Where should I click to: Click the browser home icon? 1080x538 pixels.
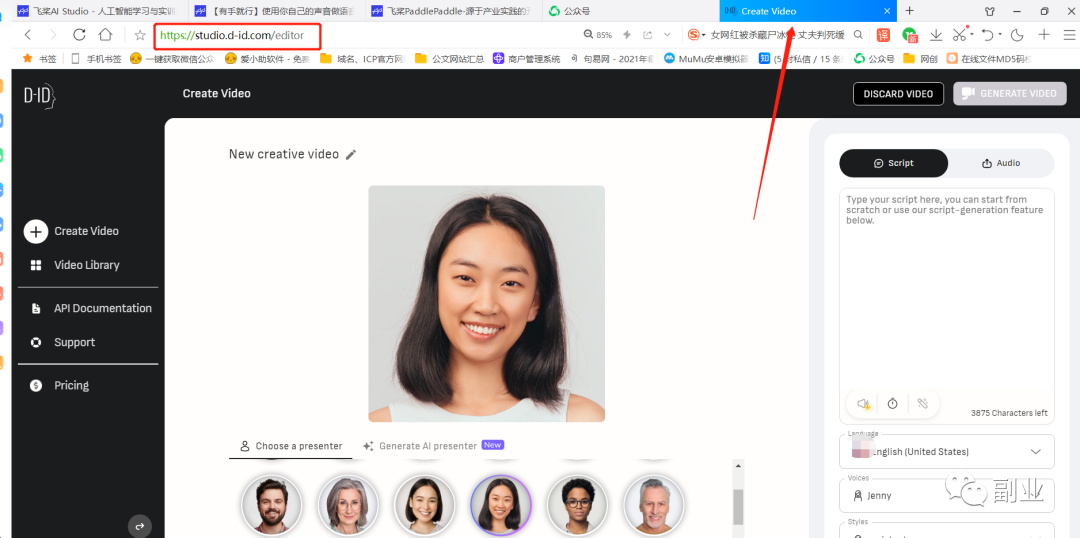click(105, 35)
